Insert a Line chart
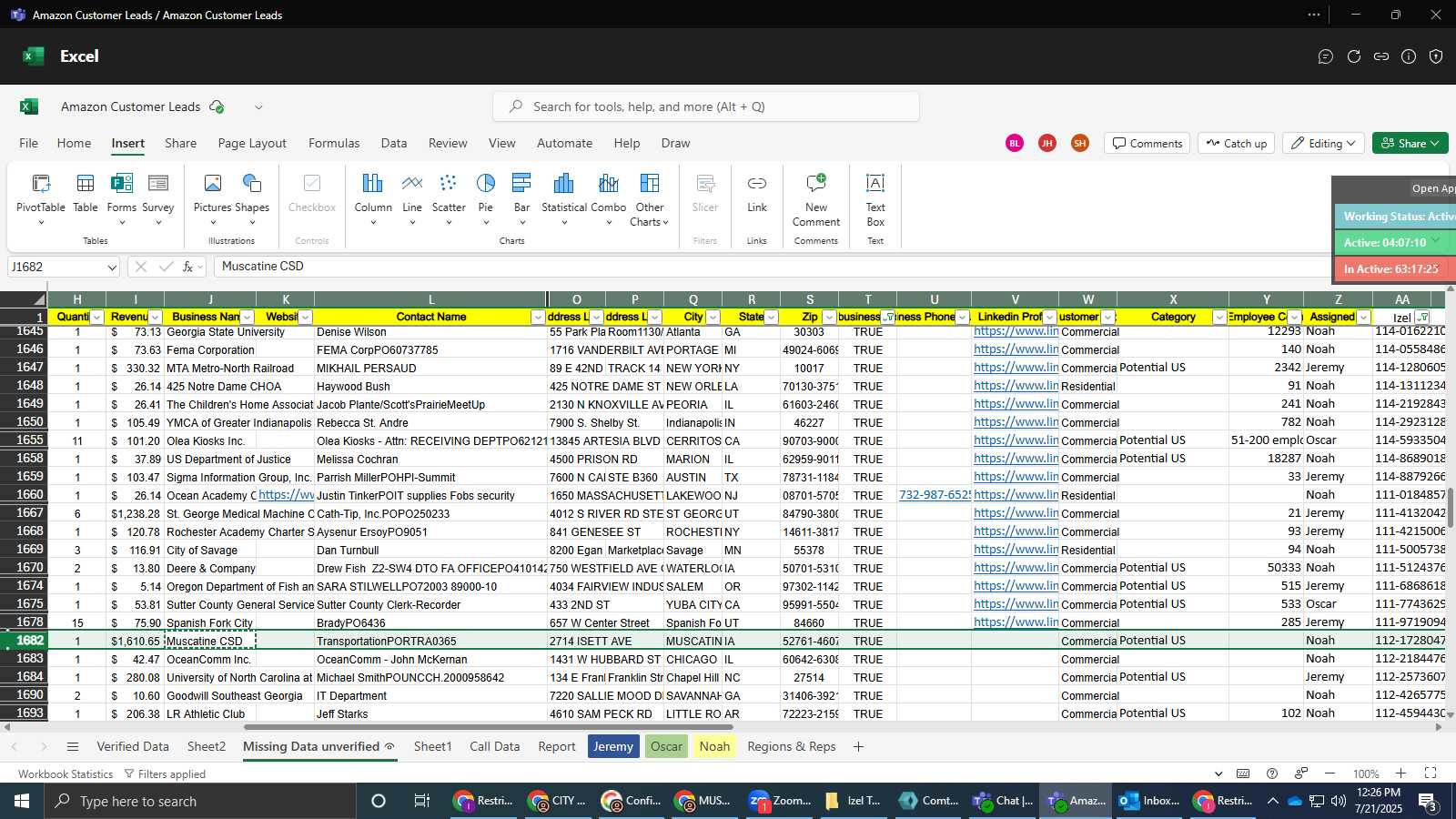1456x819 pixels. [412, 198]
